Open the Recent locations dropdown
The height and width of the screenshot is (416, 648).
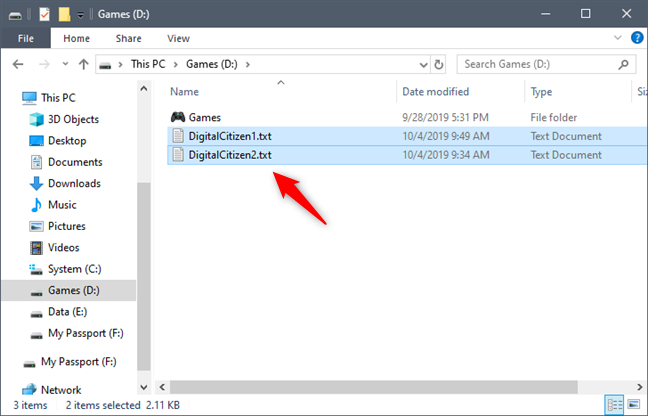[x=65, y=64]
